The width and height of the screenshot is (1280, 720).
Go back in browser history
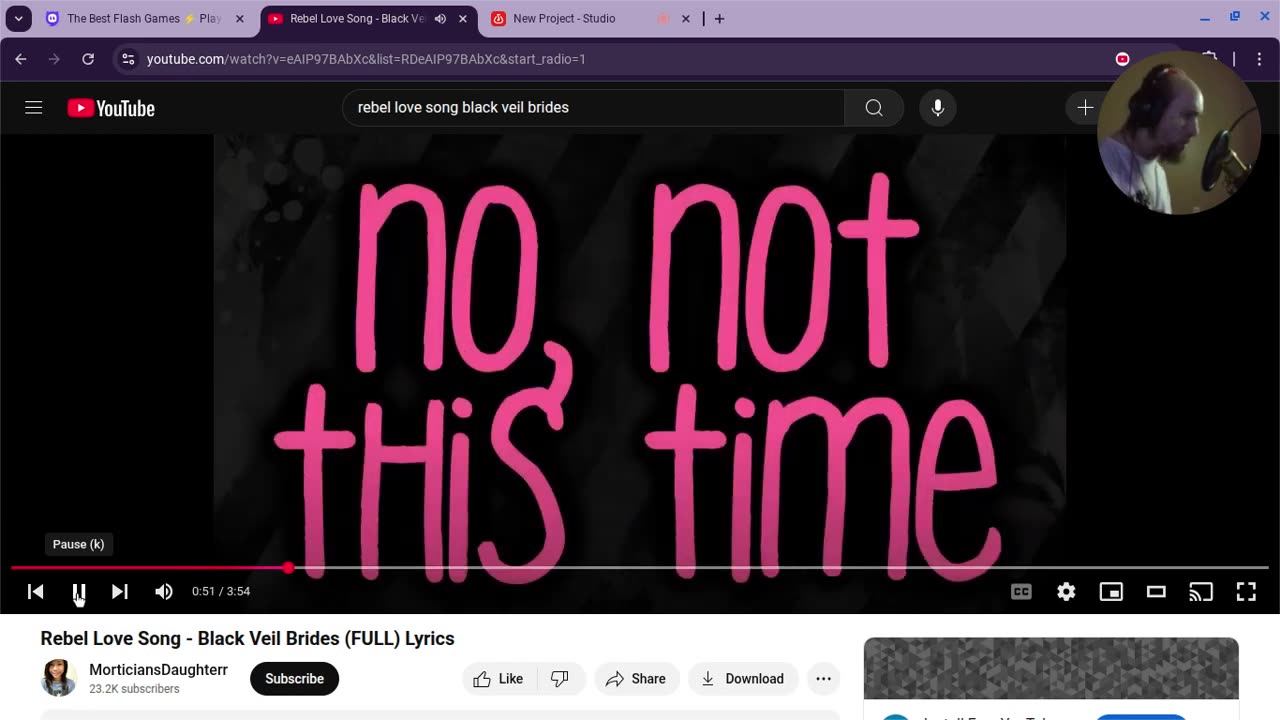[21, 59]
